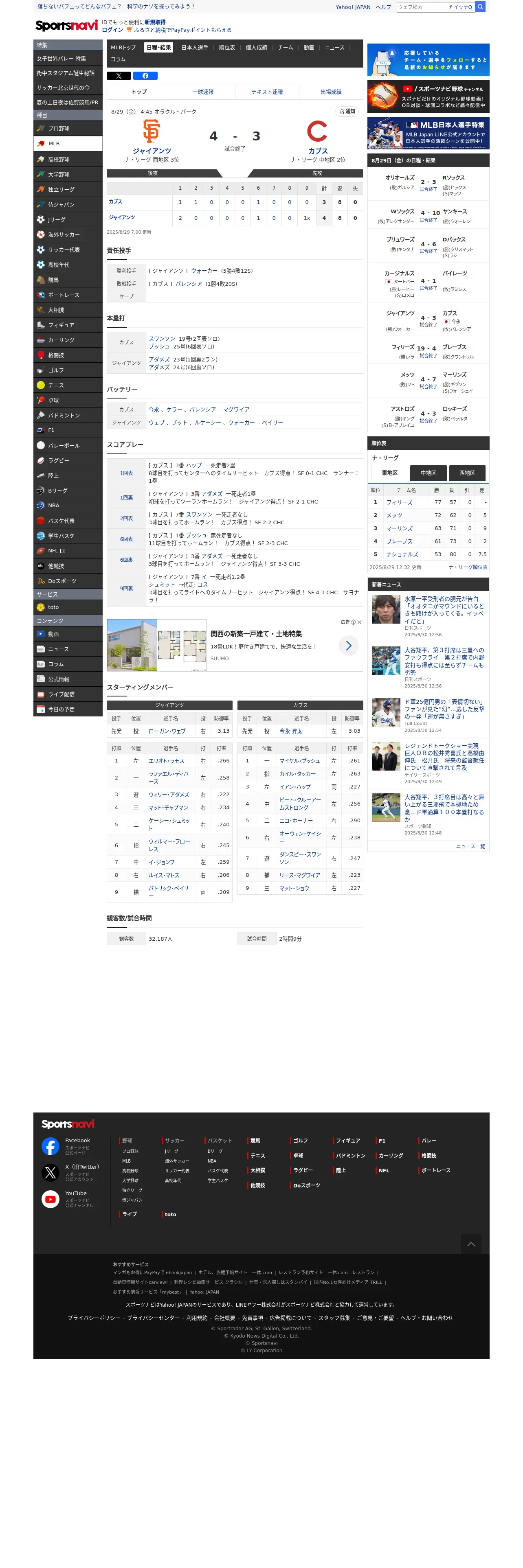
Task: Click the footer Facebook icon
Action: [51, 1146]
